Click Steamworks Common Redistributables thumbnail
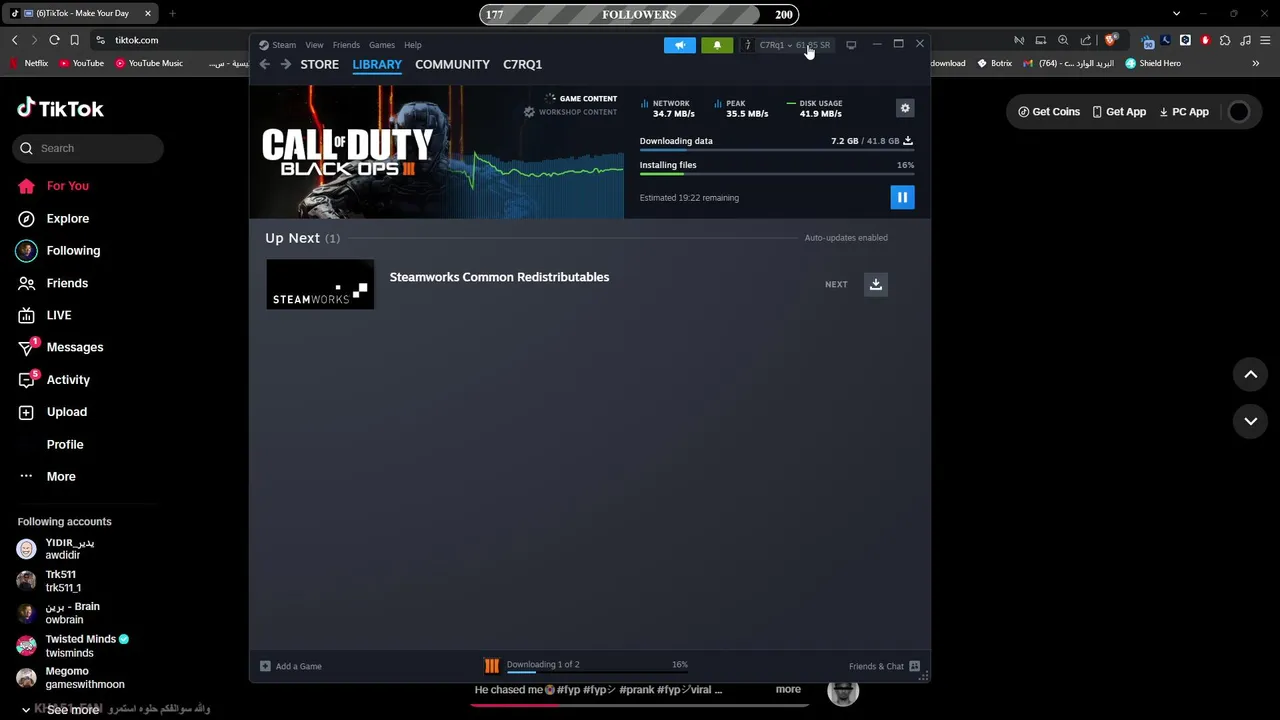 320,284
